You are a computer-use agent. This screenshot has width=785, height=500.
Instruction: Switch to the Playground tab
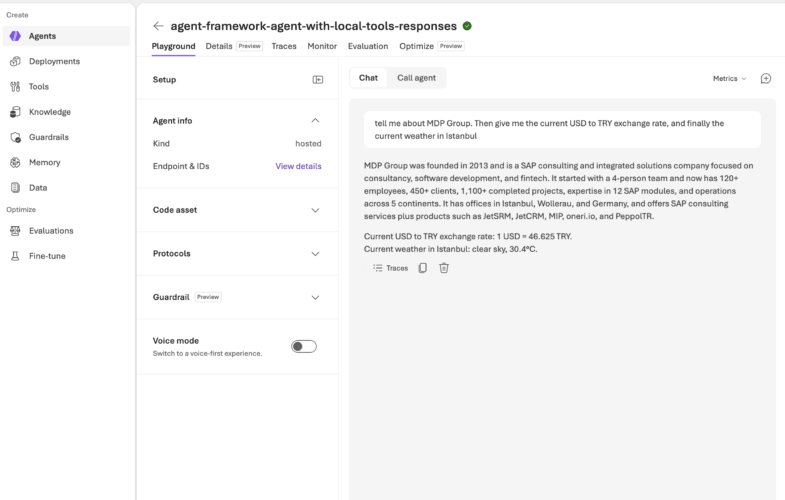(x=173, y=46)
